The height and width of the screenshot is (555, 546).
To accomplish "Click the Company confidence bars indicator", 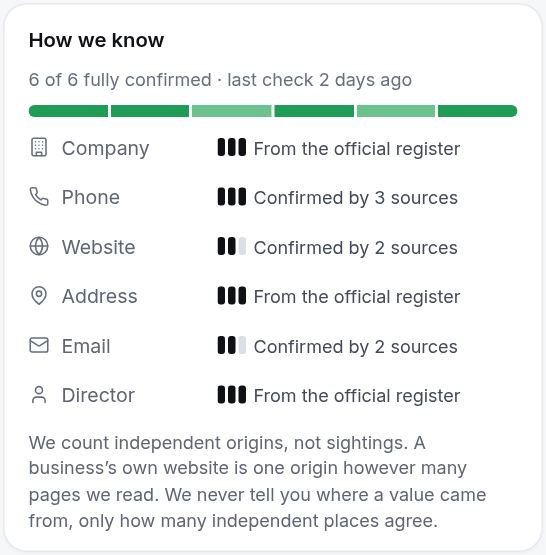I will 232,147.
